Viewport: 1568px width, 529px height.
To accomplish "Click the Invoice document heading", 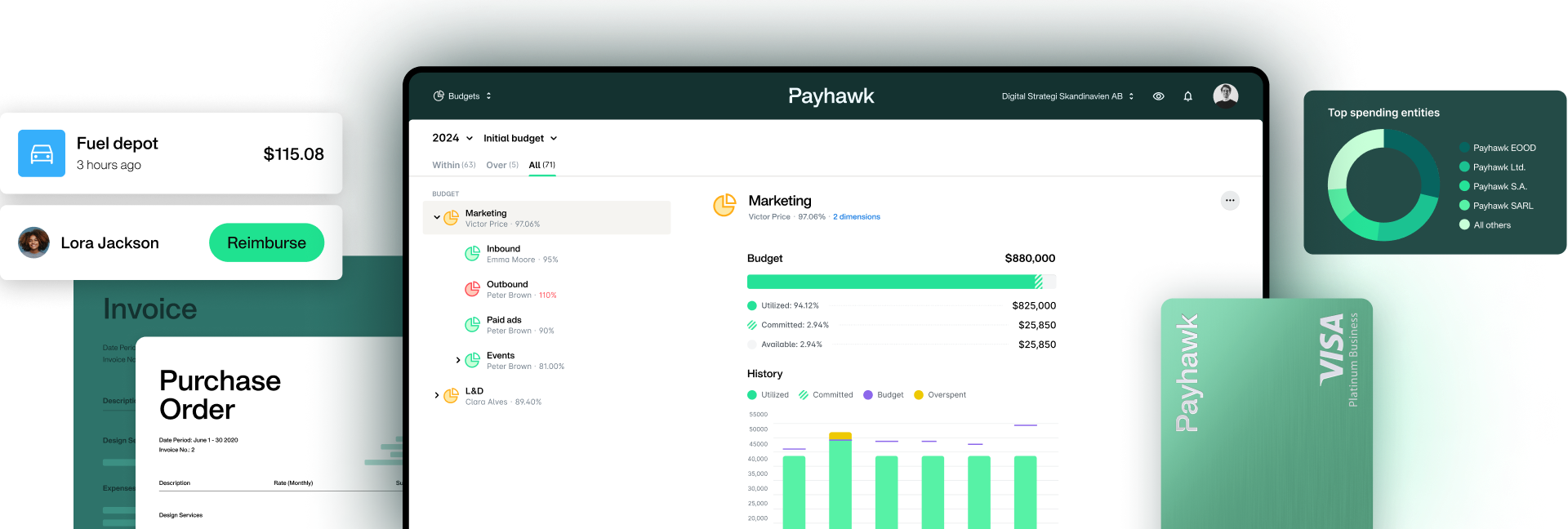I will click(150, 309).
